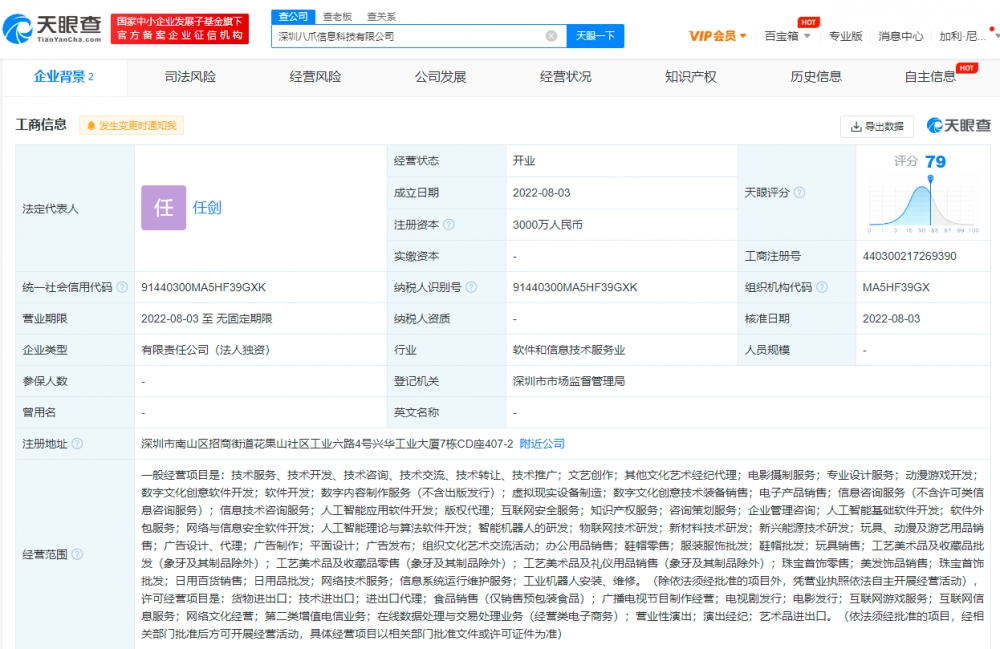Screen dimensions: 1000x649
Task: Open the VIP会员 dropdown
Action: point(717,36)
